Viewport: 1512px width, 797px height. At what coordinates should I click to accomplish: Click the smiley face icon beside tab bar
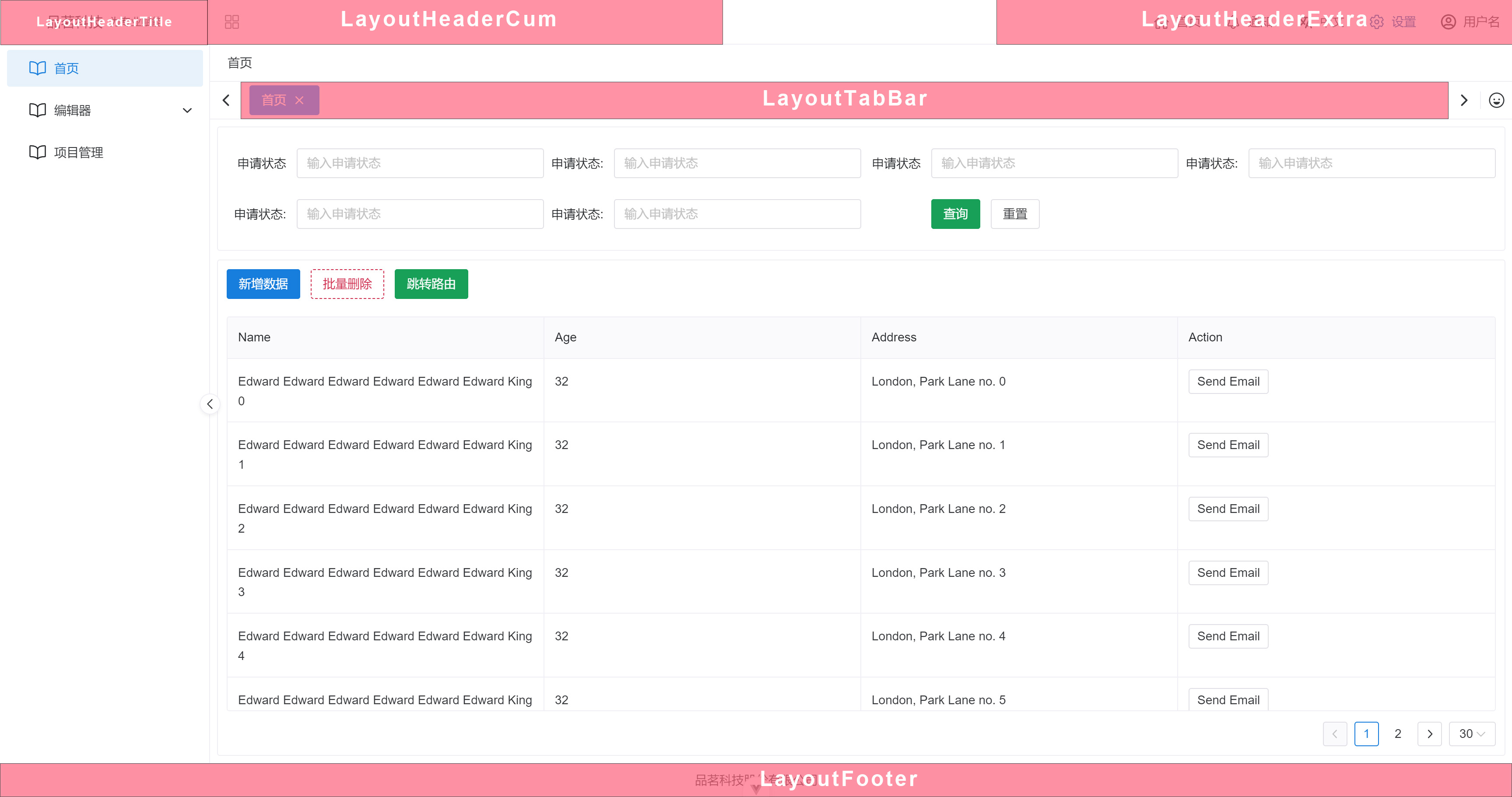coord(1496,100)
